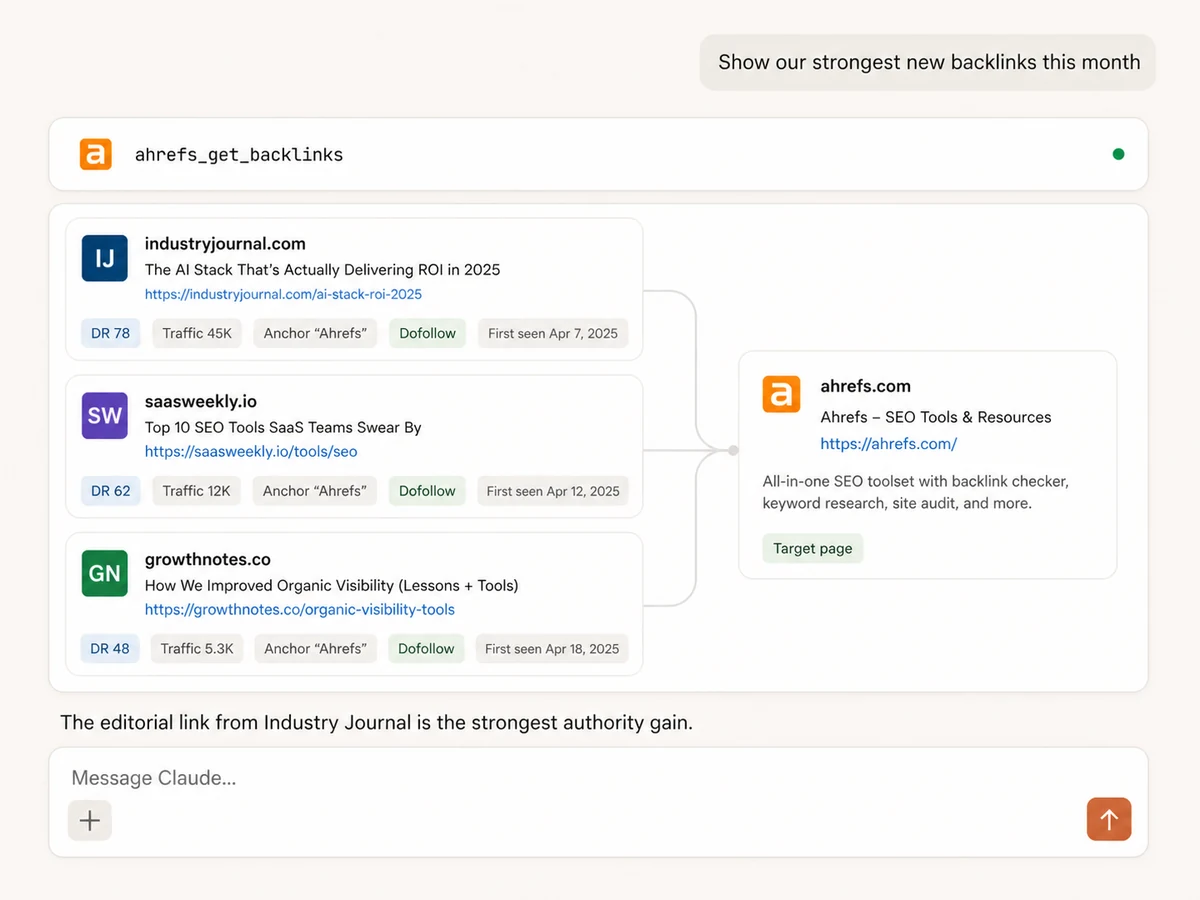Viewport: 1200px width, 900px height.
Task: Click the Traffic 12K tag
Action: point(196,491)
